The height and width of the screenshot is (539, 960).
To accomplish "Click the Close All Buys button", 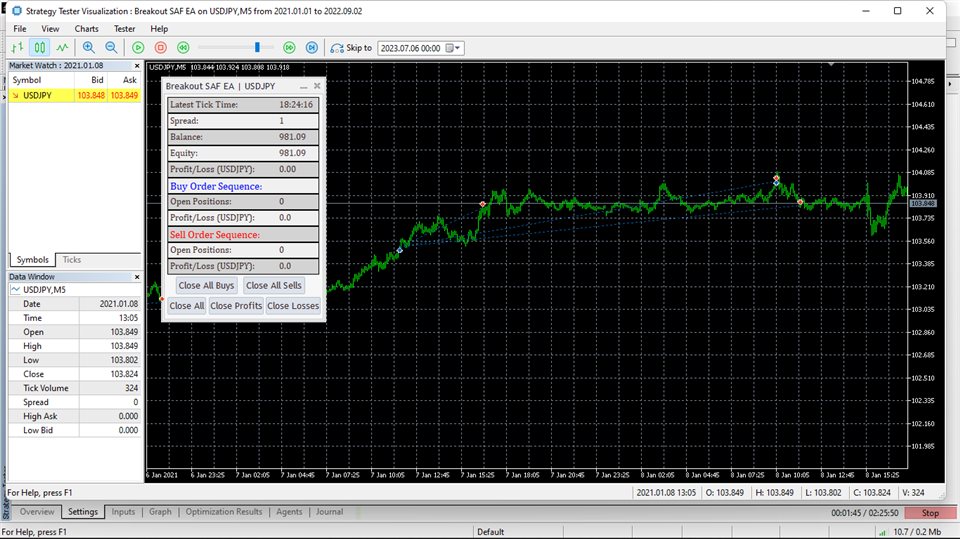I will [206, 285].
